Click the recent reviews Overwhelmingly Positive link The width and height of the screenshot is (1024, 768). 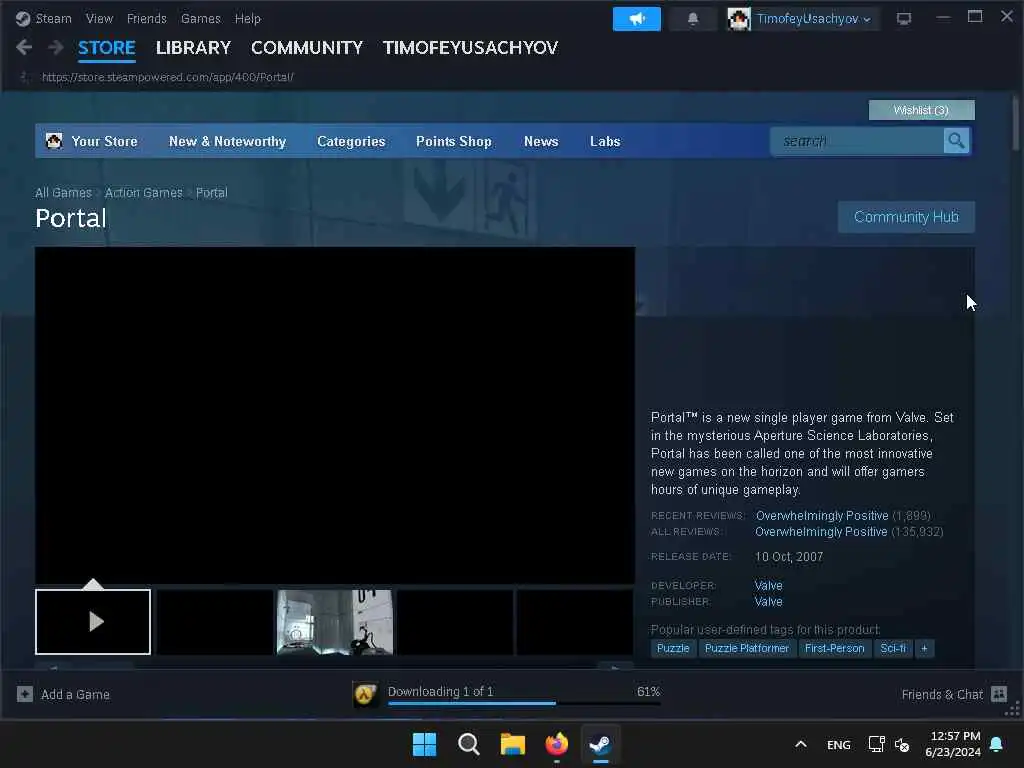[822, 516]
